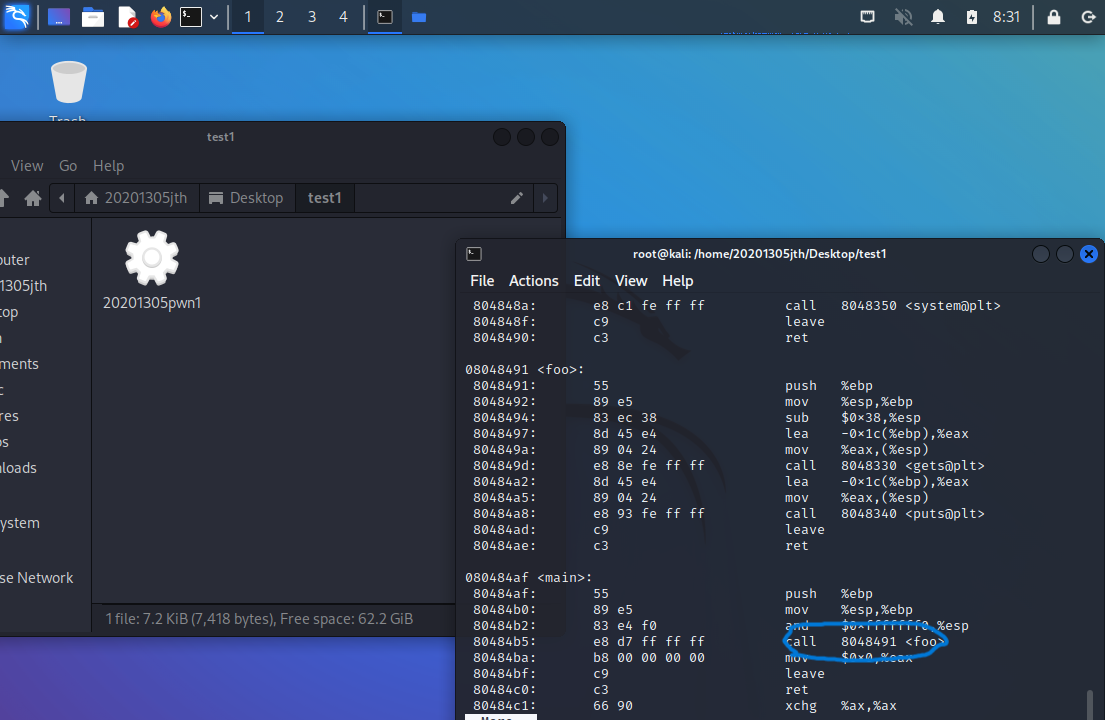Viewport: 1105px width, 720px height.
Task: Open the File menu in terminal
Action: point(482,280)
